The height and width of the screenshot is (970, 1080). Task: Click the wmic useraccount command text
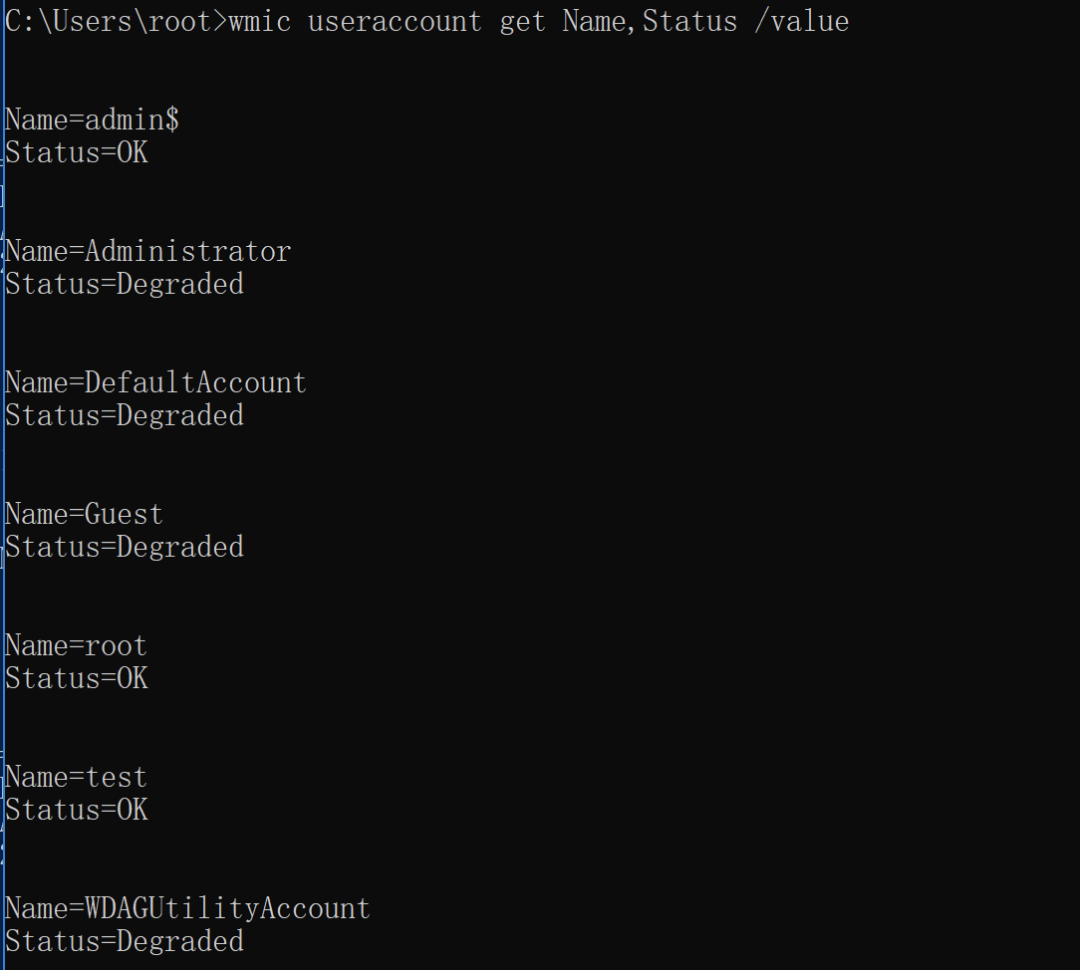click(539, 21)
